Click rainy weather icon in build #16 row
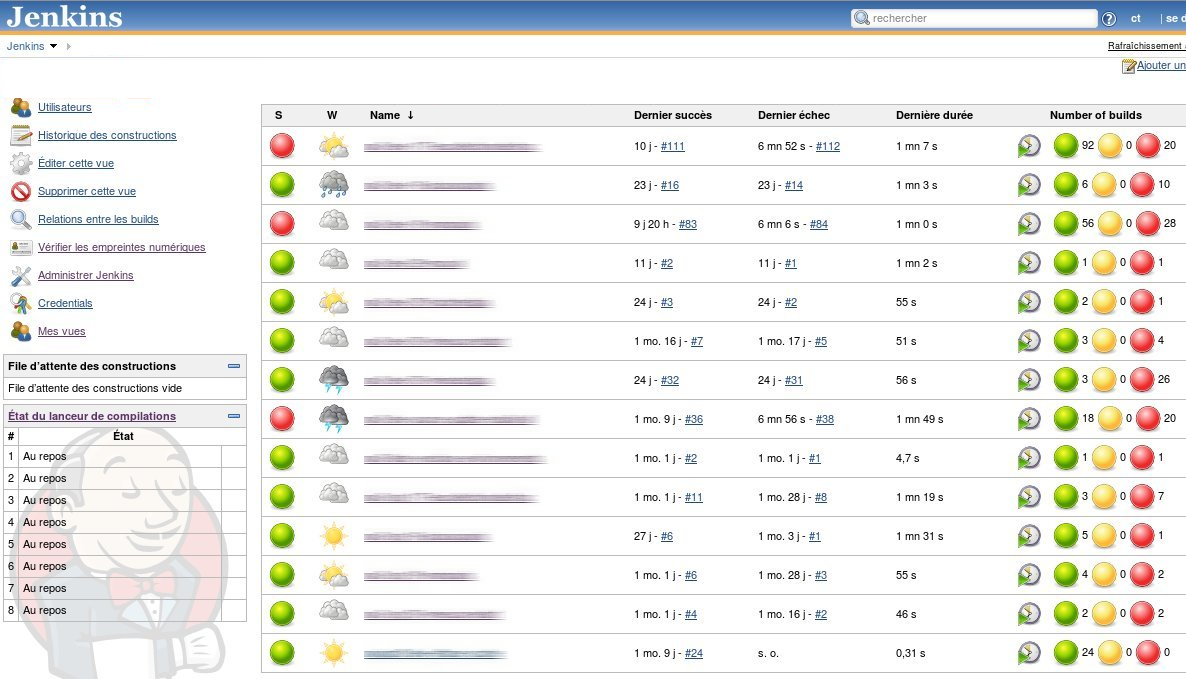The width and height of the screenshot is (1186, 679). click(334, 184)
